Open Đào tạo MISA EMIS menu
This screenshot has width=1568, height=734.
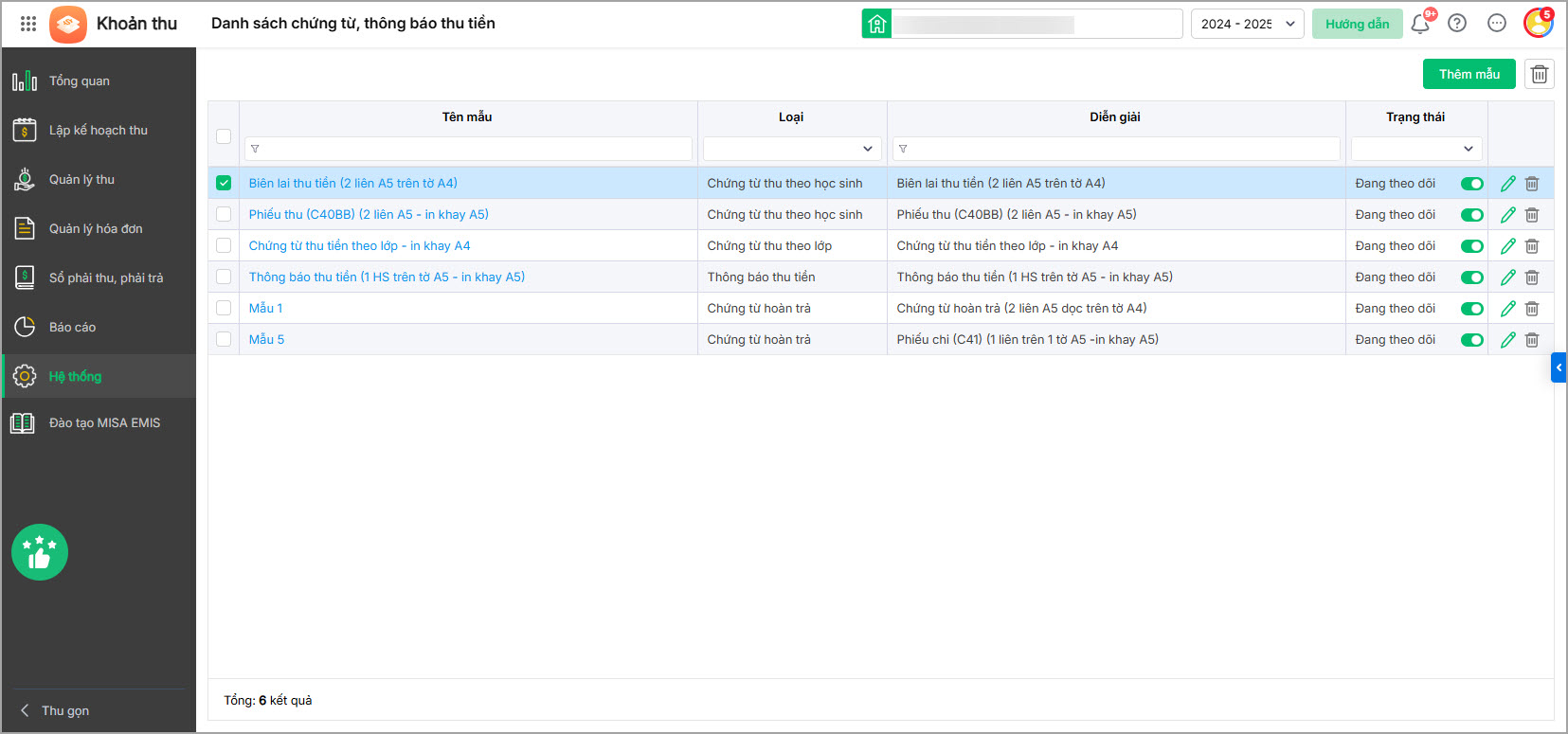click(99, 422)
